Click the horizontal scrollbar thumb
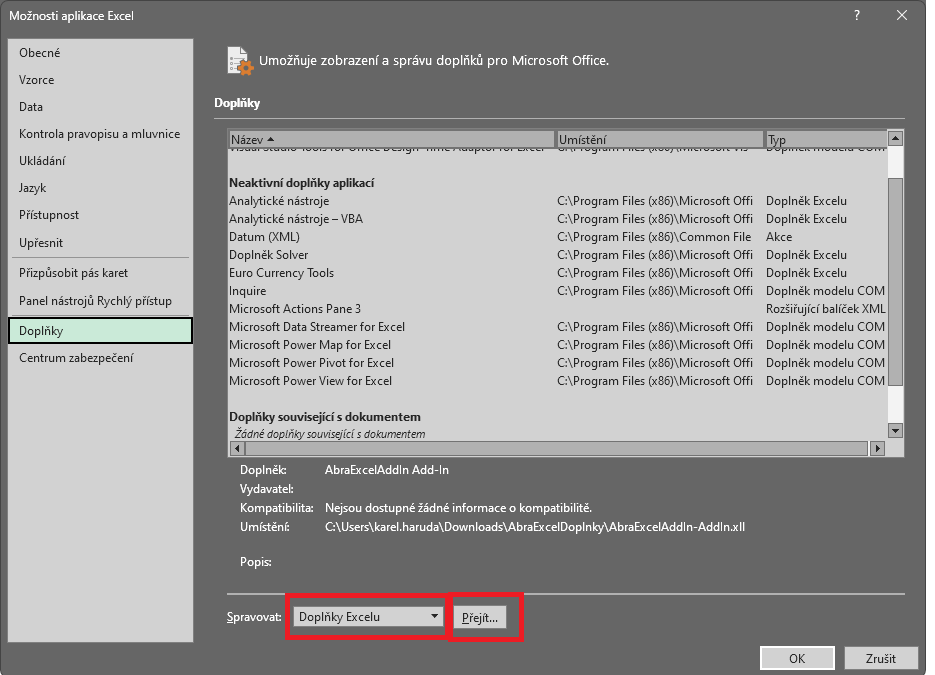This screenshot has height=675, width=935. click(556, 448)
